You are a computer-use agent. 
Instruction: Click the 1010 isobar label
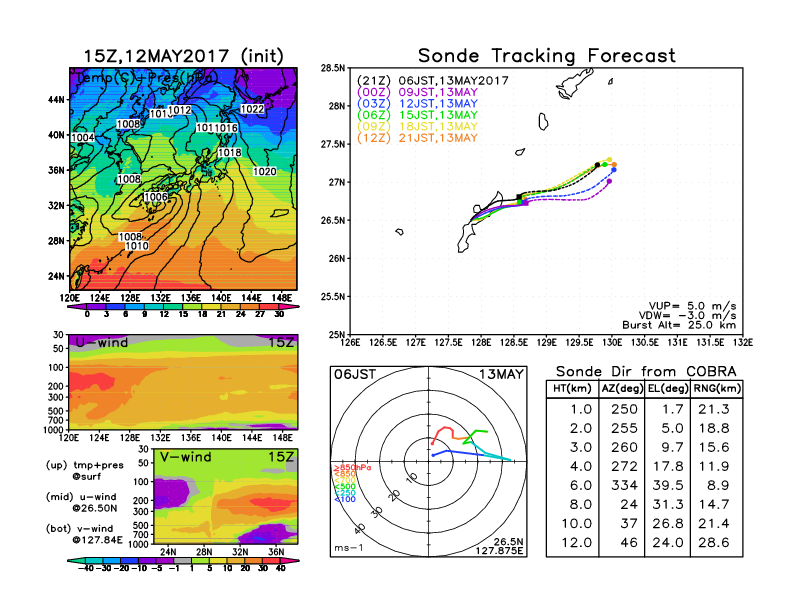click(137, 246)
